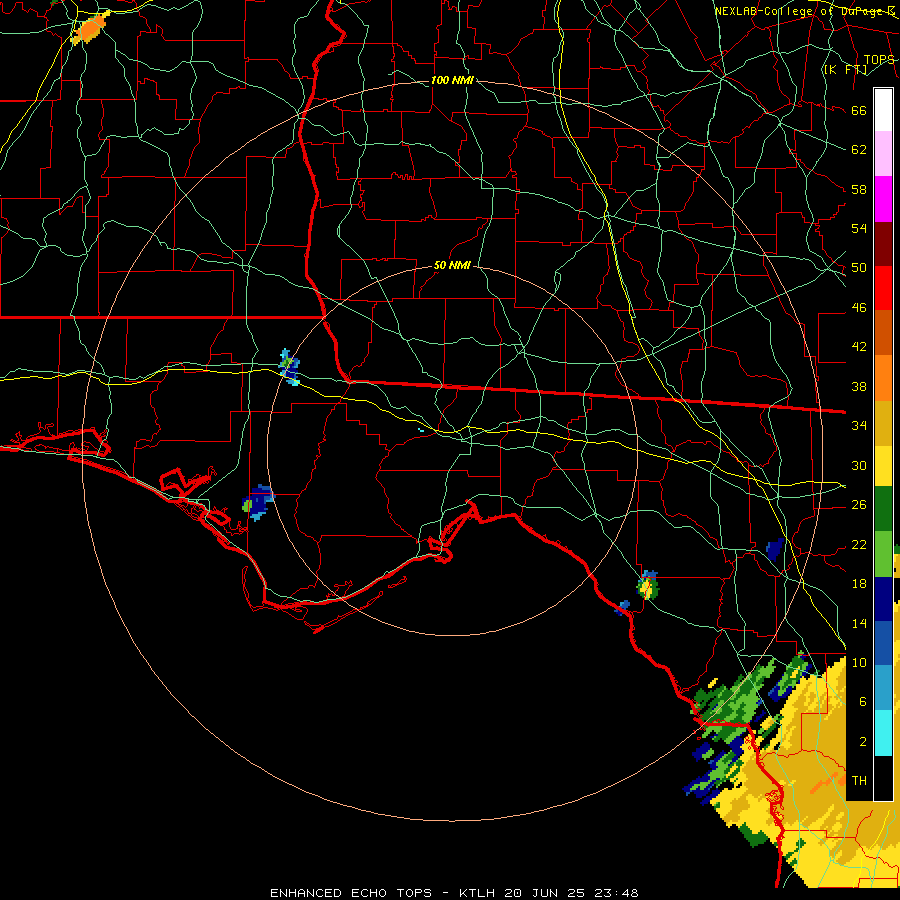Click the dark green legend swatch
The height and width of the screenshot is (900, 900).
click(x=883, y=509)
